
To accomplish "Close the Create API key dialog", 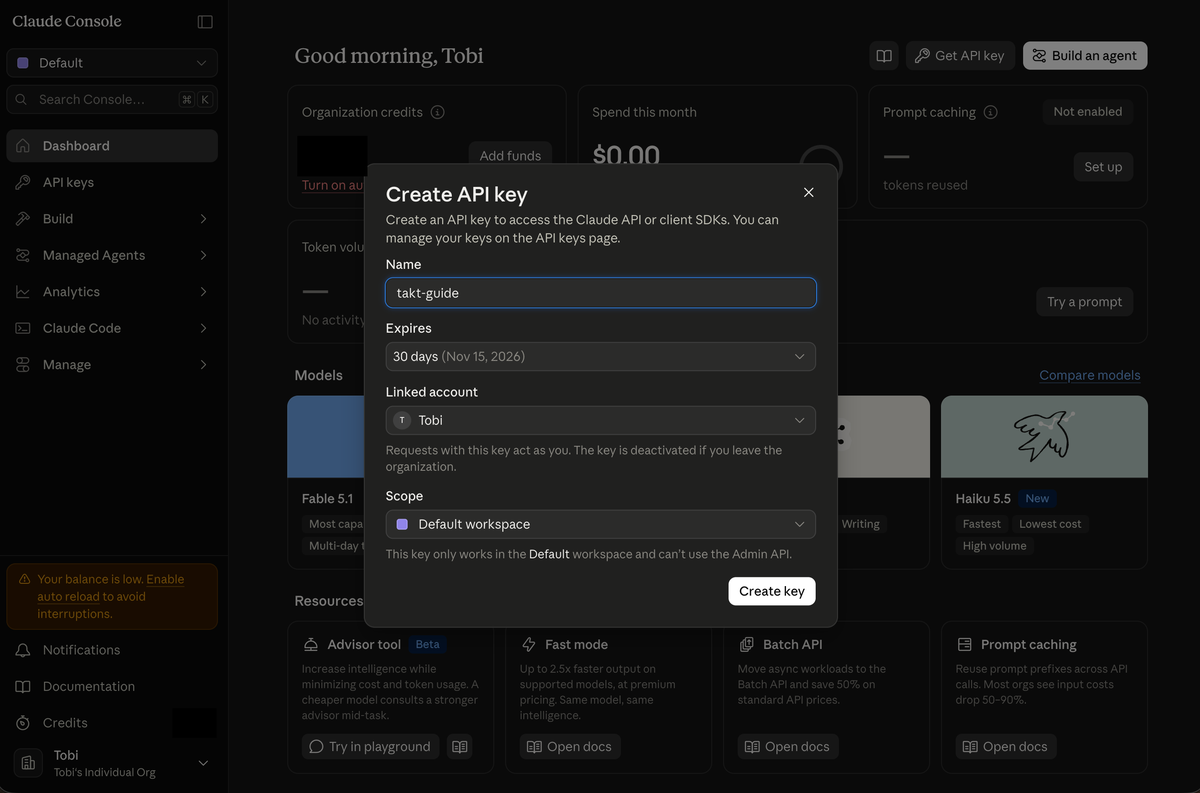I will pyautogui.click(x=809, y=192).
